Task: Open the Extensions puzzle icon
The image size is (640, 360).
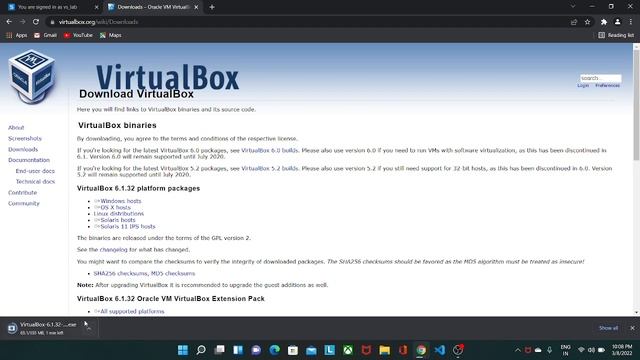Action: [604, 22]
